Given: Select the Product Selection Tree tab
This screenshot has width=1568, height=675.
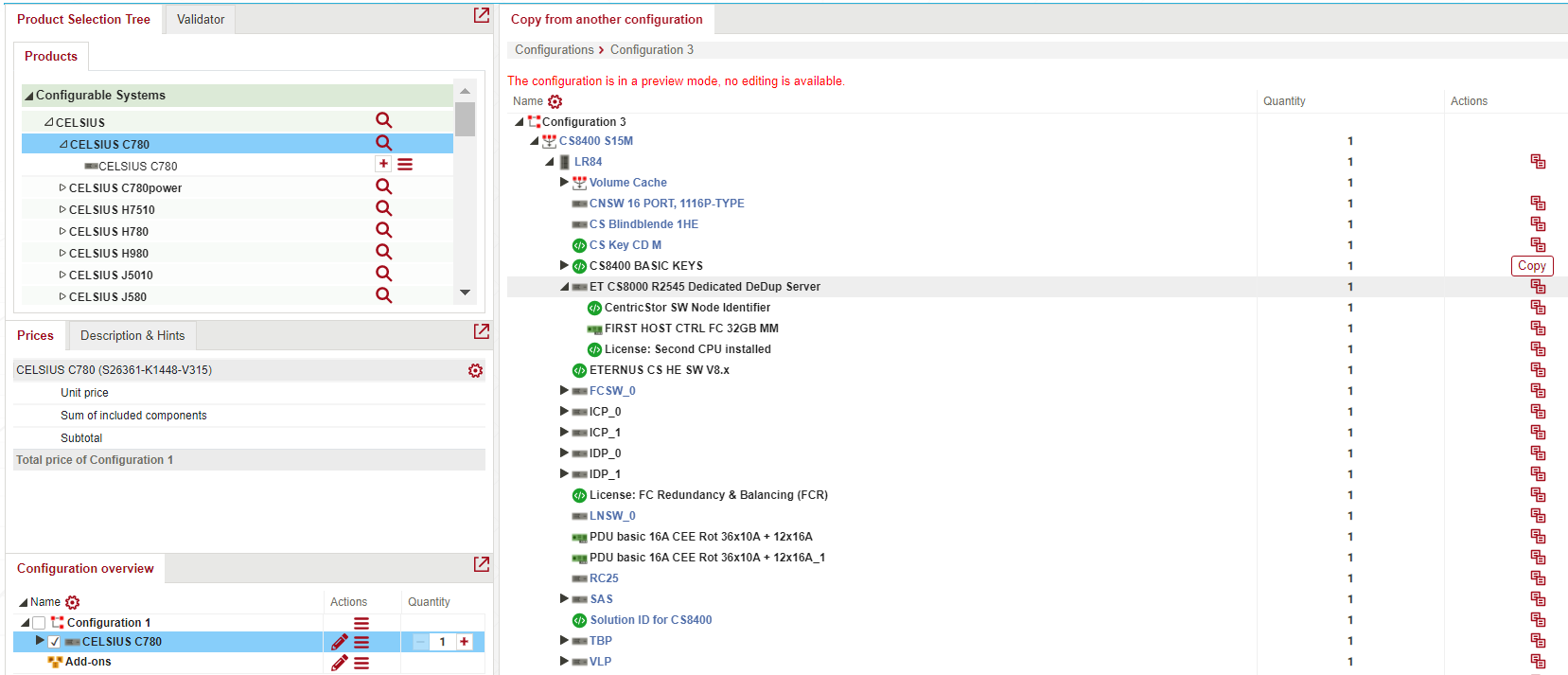Looking at the screenshot, I should (83, 19).
